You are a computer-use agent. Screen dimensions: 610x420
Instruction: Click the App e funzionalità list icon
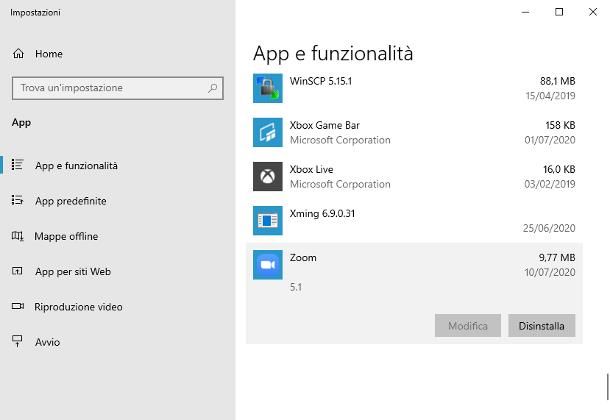coord(18,165)
